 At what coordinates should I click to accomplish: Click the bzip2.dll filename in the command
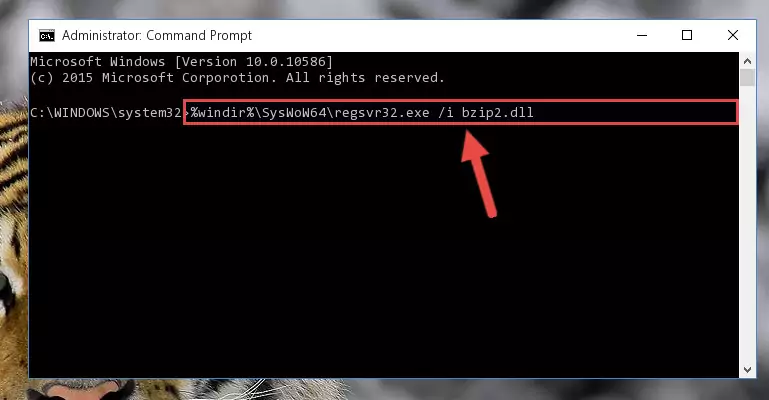pyautogui.click(x=497, y=113)
